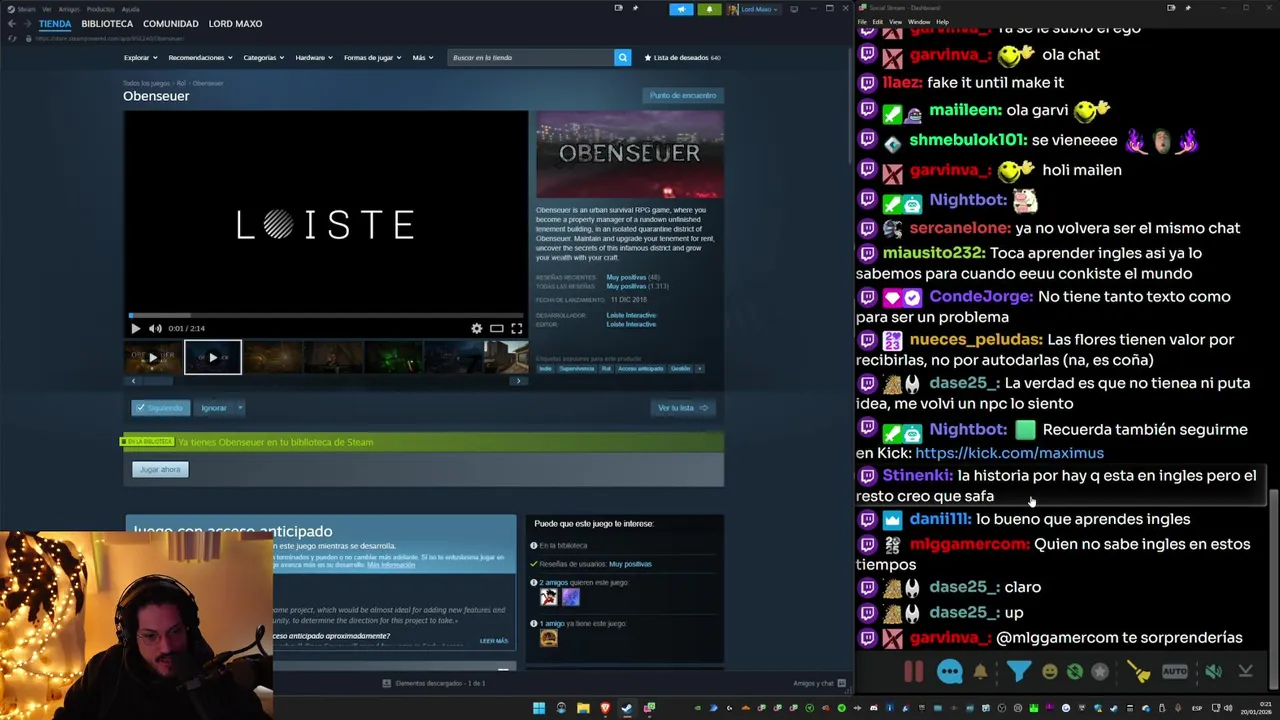Open the Ayuda menu in Steam
The height and width of the screenshot is (720, 1280).
coord(131,9)
